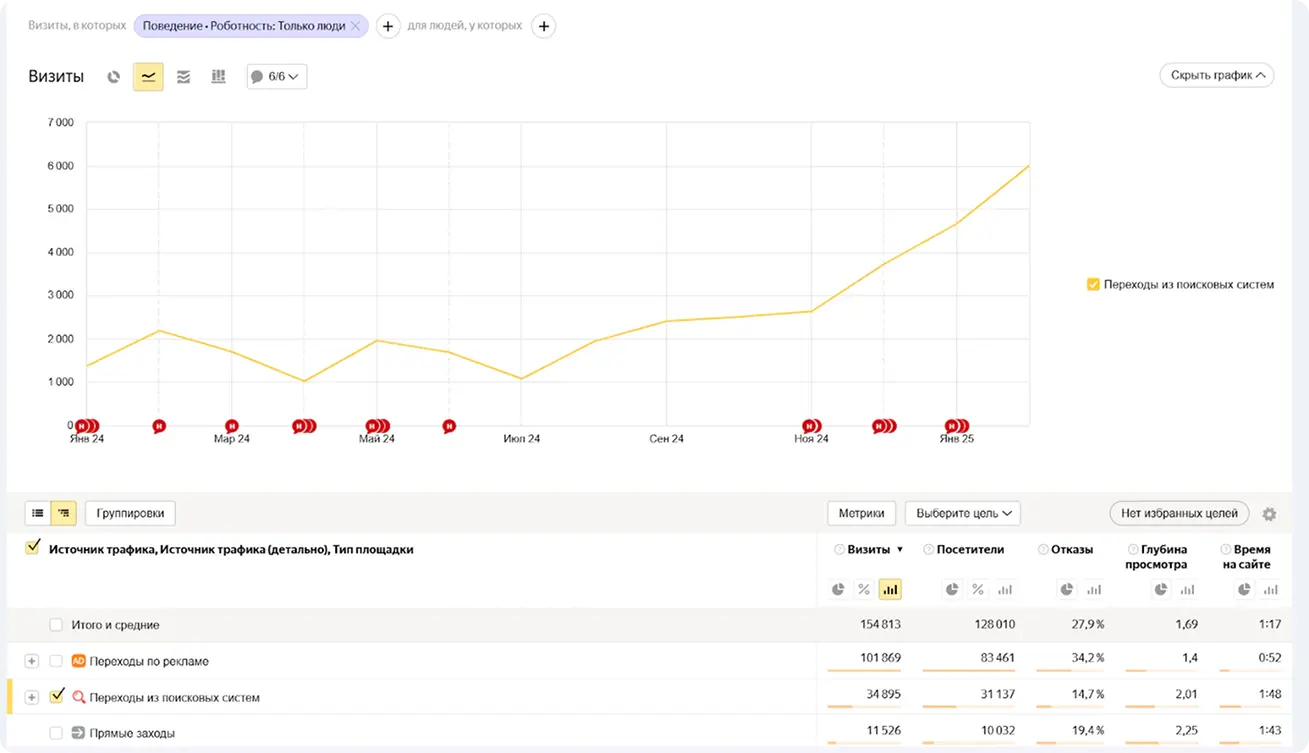This screenshot has height=753, width=1309.
Task: Open table settings gear icon
Action: tap(1269, 514)
